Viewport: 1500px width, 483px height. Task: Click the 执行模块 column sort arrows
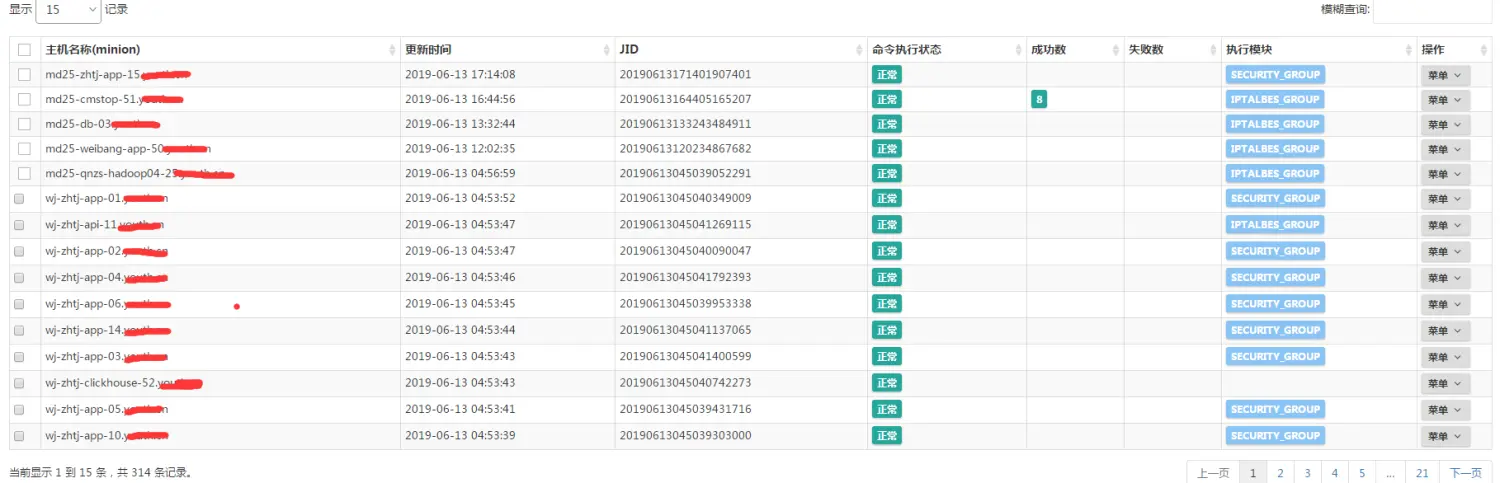[x=1409, y=50]
